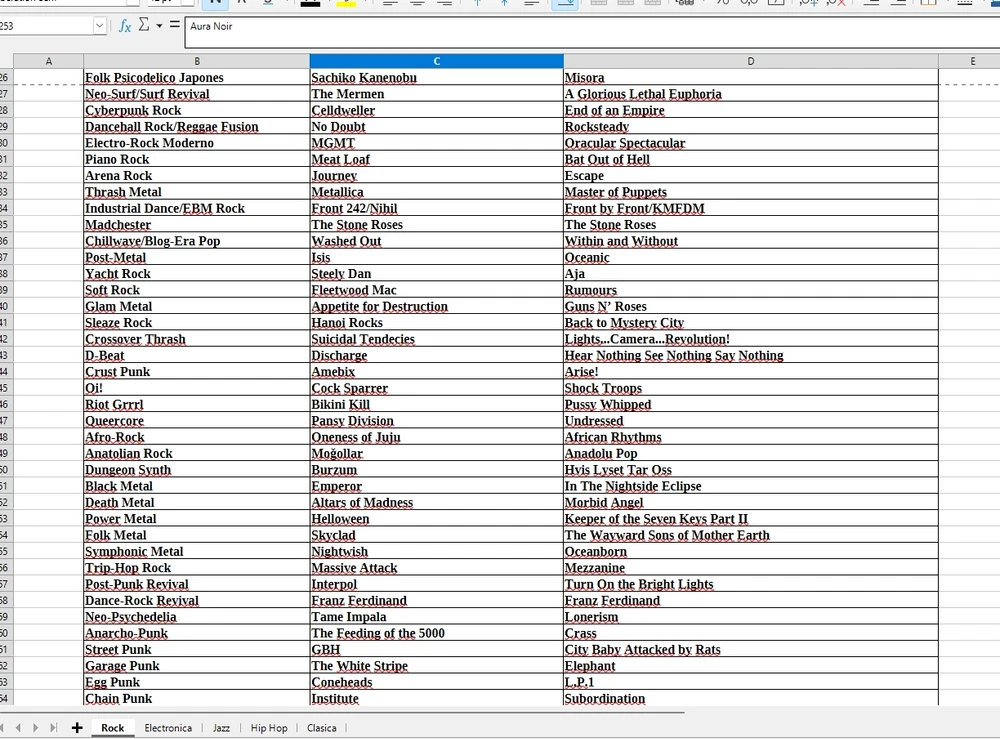Select column D header

[x=751, y=61]
